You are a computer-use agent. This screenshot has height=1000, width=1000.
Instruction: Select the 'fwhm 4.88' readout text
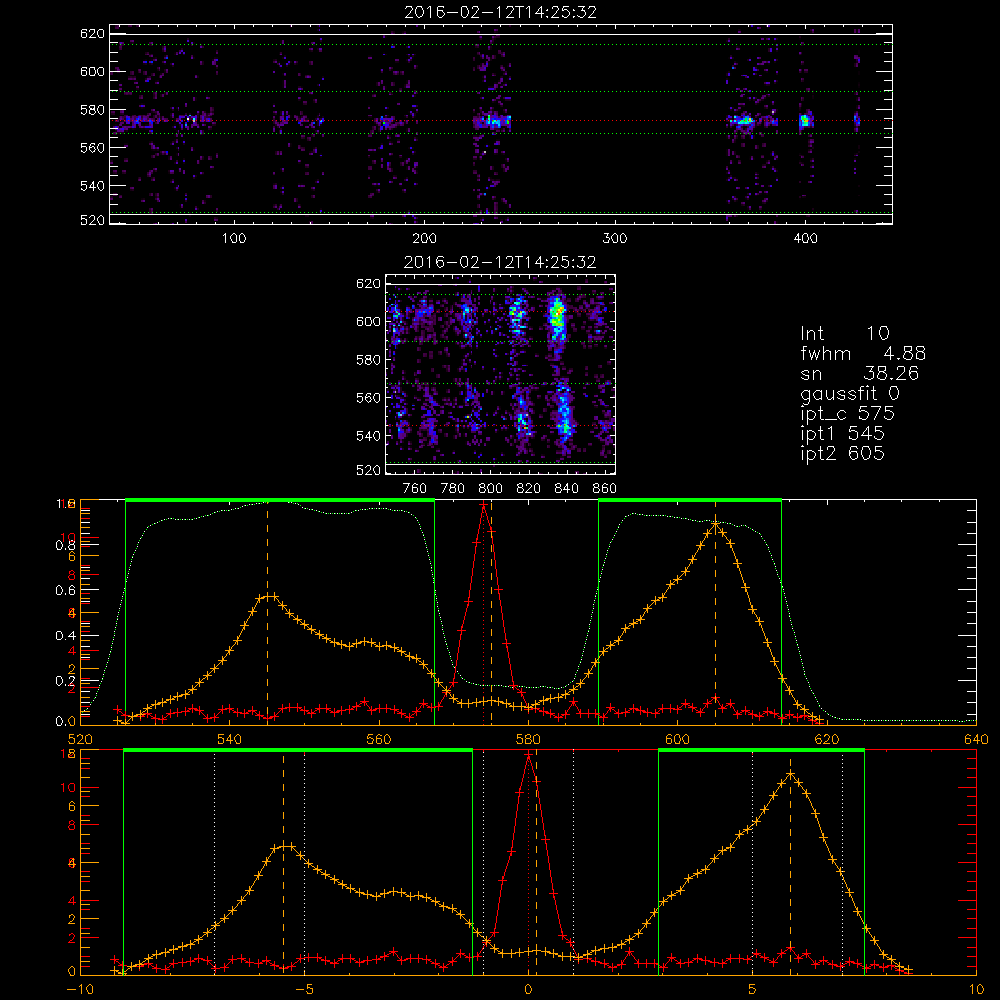(863, 353)
